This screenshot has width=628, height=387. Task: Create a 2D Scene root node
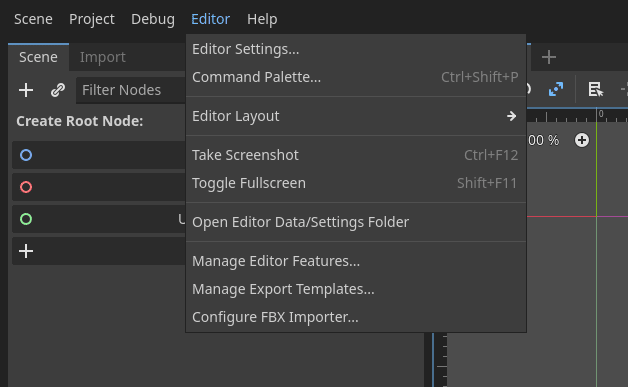[99, 155]
